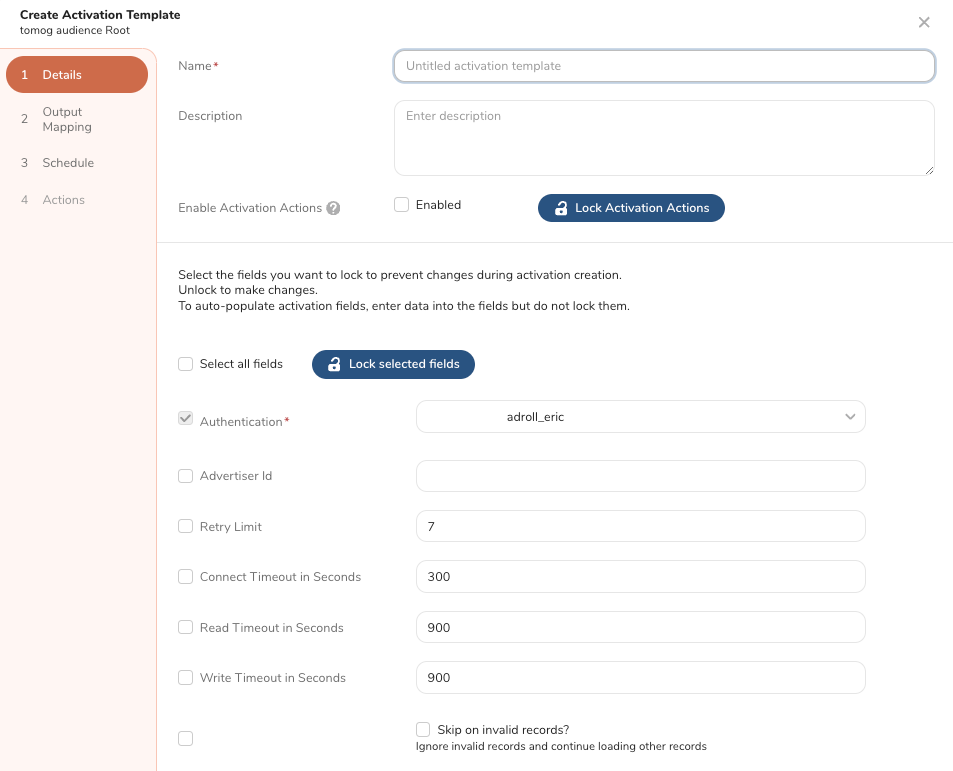Image resolution: width=953 pixels, height=771 pixels.
Task: Open the Actions step in sidebar
Action: [63, 200]
